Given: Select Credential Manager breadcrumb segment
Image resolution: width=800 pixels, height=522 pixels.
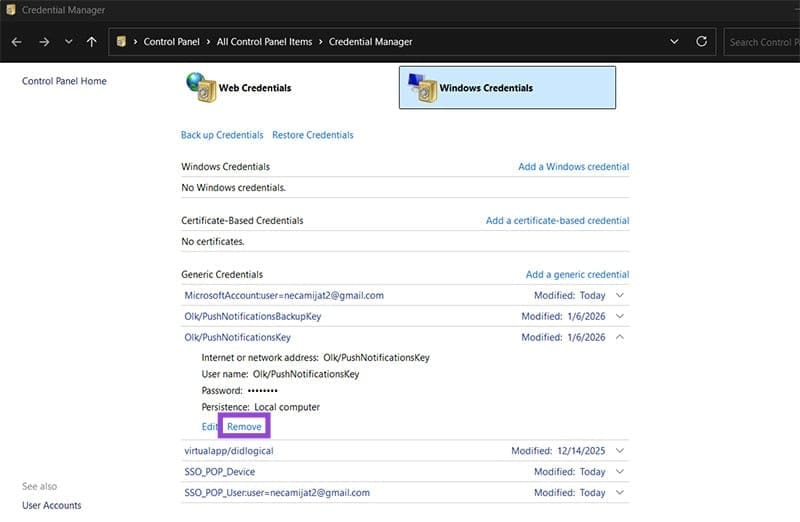Looking at the screenshot, I should (370, 42).
